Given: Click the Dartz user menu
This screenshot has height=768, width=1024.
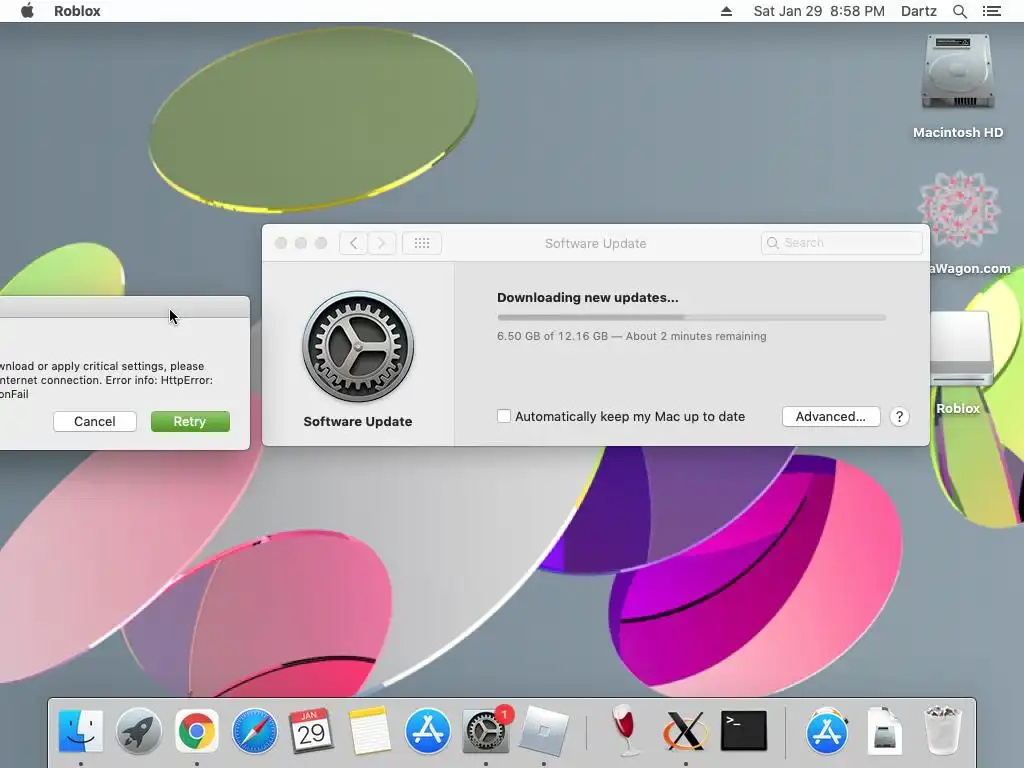Looking at the screenshot, I should (x=918, y=11).
